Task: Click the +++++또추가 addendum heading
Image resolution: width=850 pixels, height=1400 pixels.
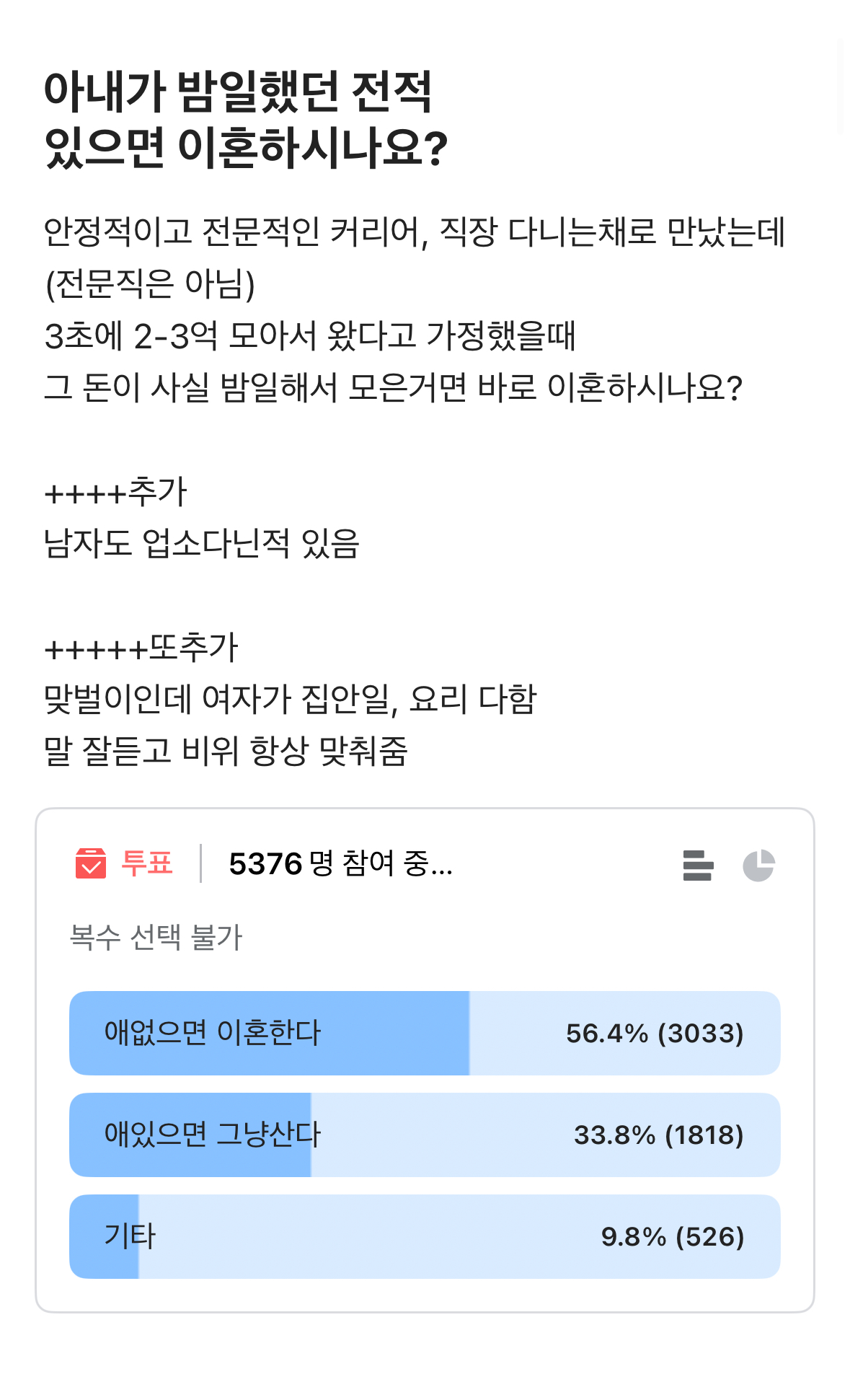Action: [x=141, y=648]
